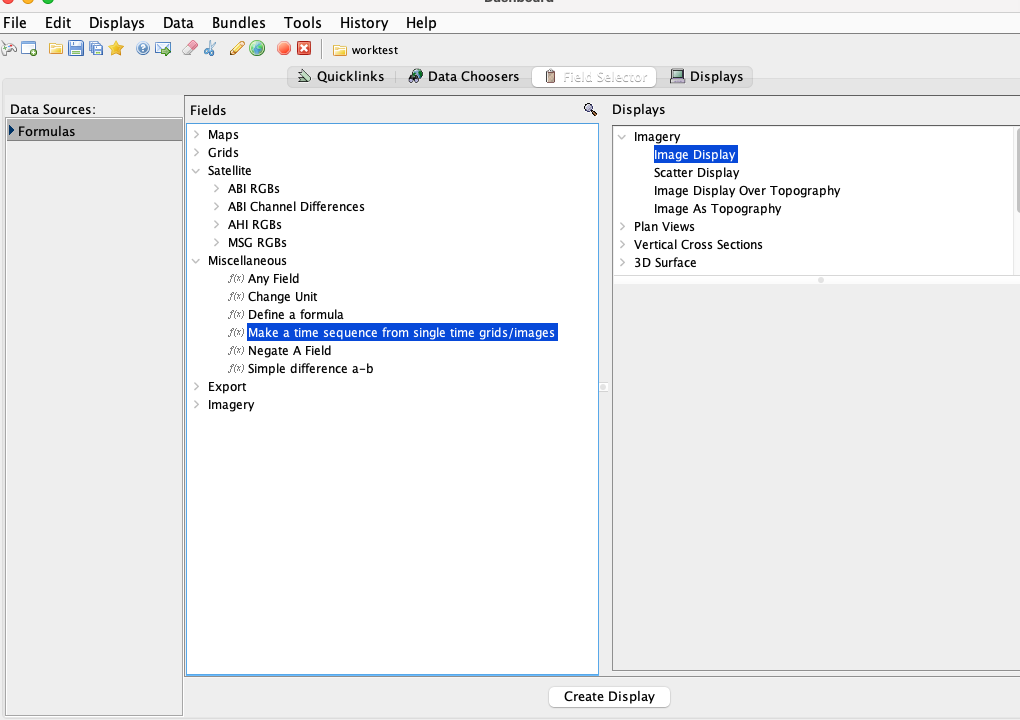Select Formulas in Data Sources list
1020x720 pixels.
[x=46, y=131]
